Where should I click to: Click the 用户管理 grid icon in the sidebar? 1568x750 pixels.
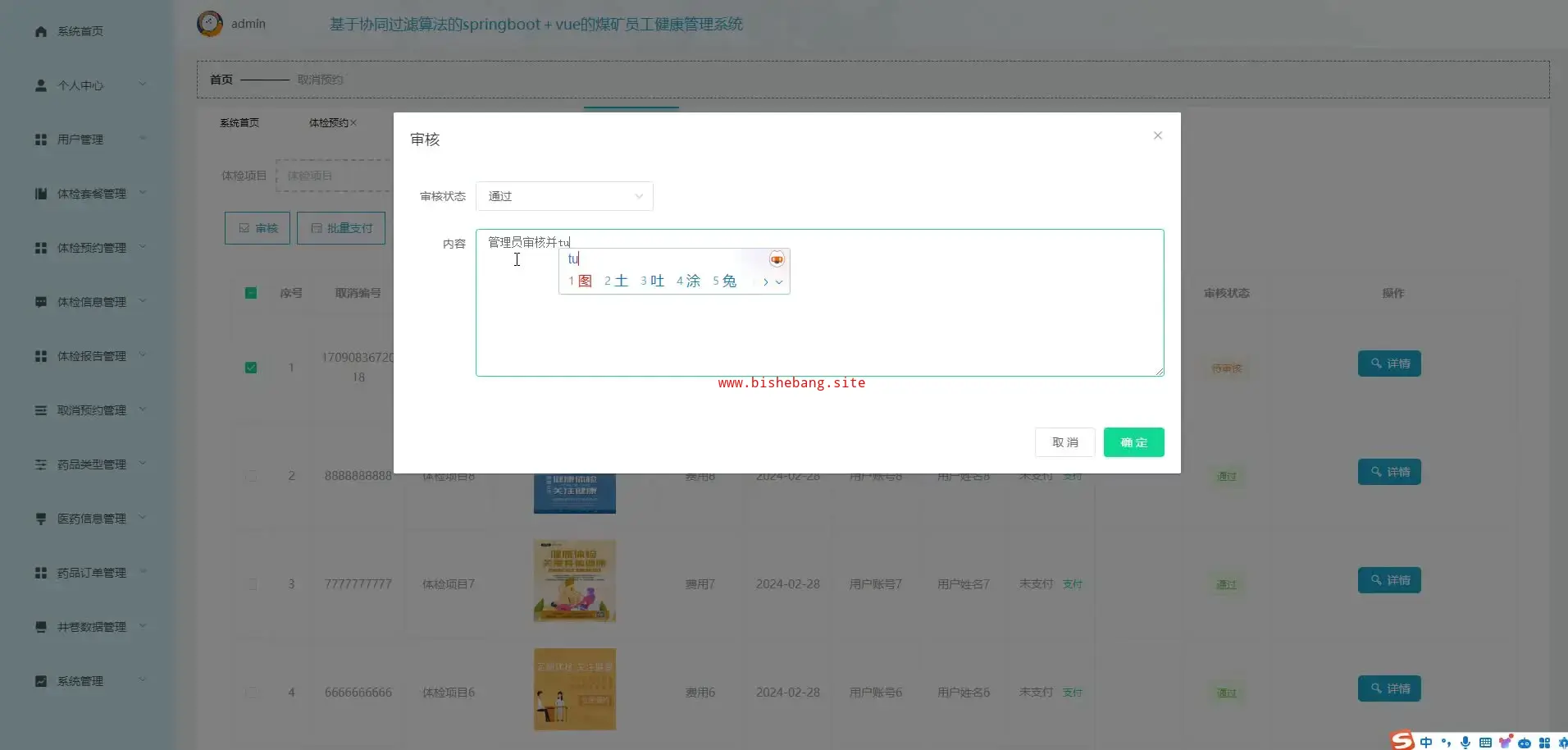click(41, 139)
